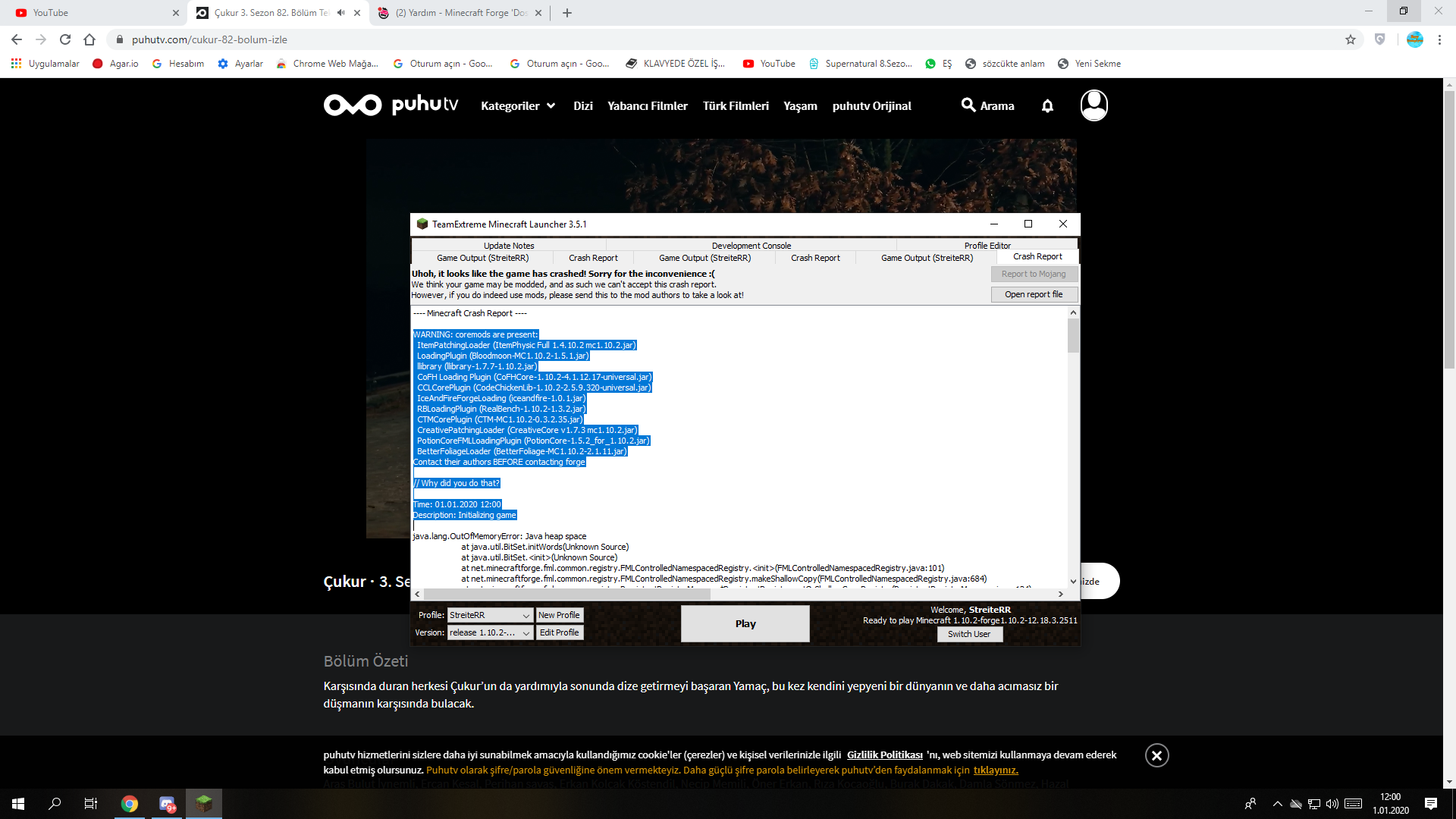Go to Türk Filmleri section
The height and width of the screenshot is (819, 1456).
point(736,106)
